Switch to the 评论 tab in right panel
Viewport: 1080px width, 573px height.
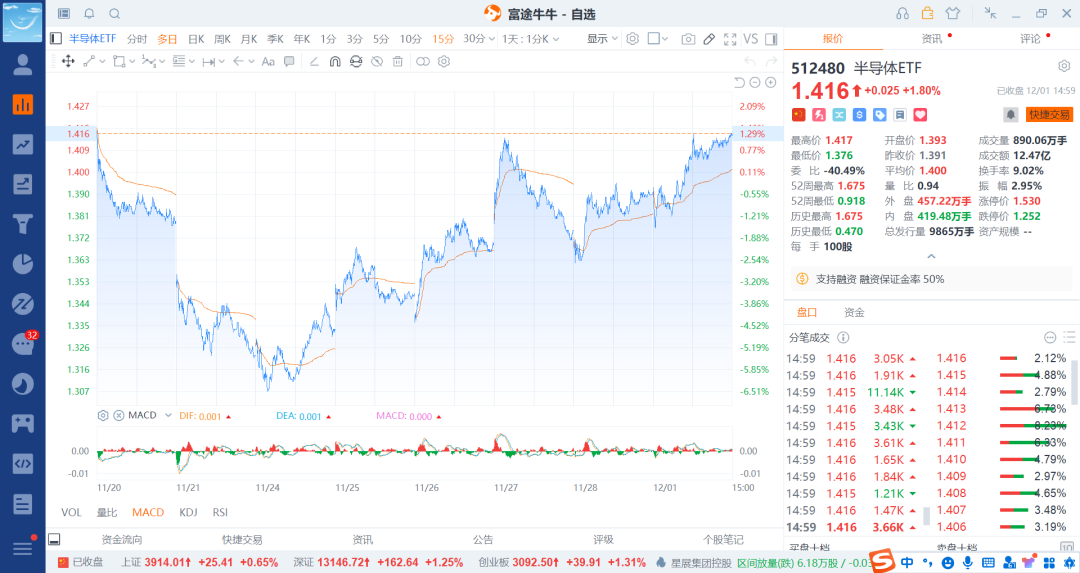click(1030, 39)
